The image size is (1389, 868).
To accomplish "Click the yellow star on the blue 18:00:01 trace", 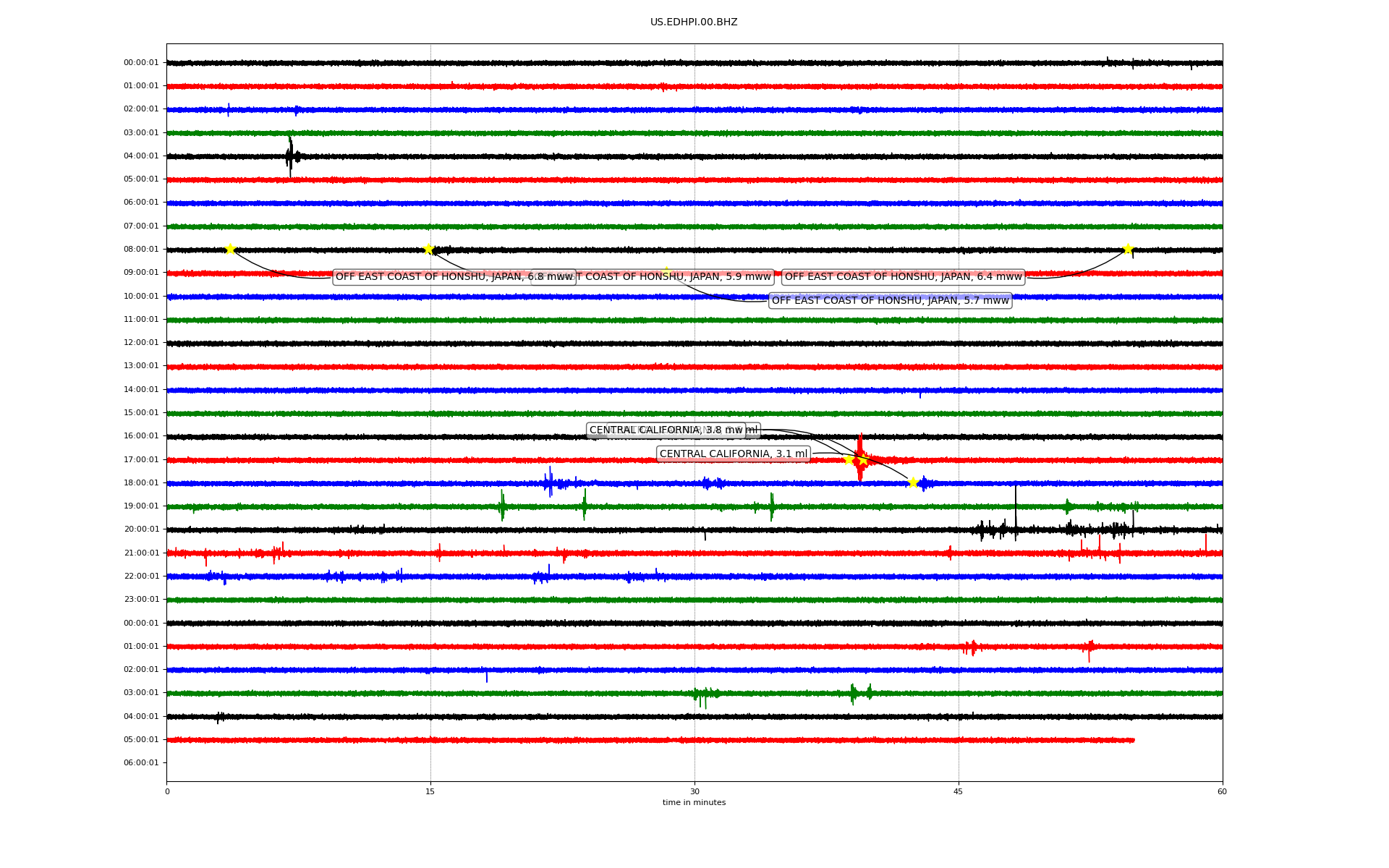I will tap(913, 482).
